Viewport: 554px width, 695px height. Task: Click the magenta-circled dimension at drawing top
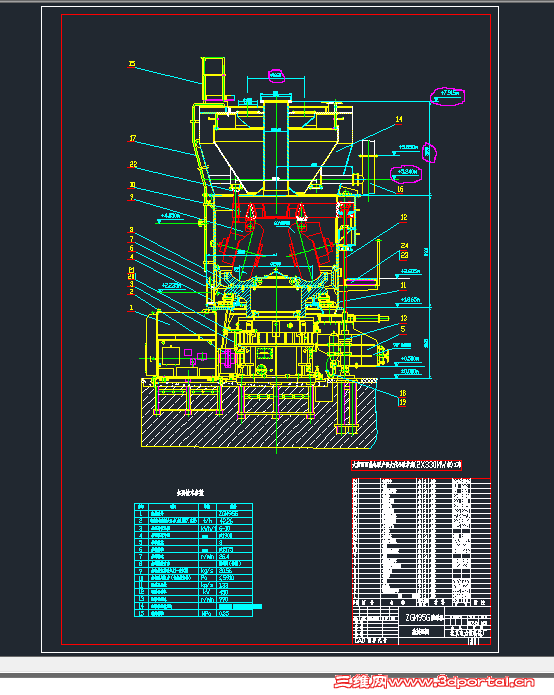tap(277, 76)
